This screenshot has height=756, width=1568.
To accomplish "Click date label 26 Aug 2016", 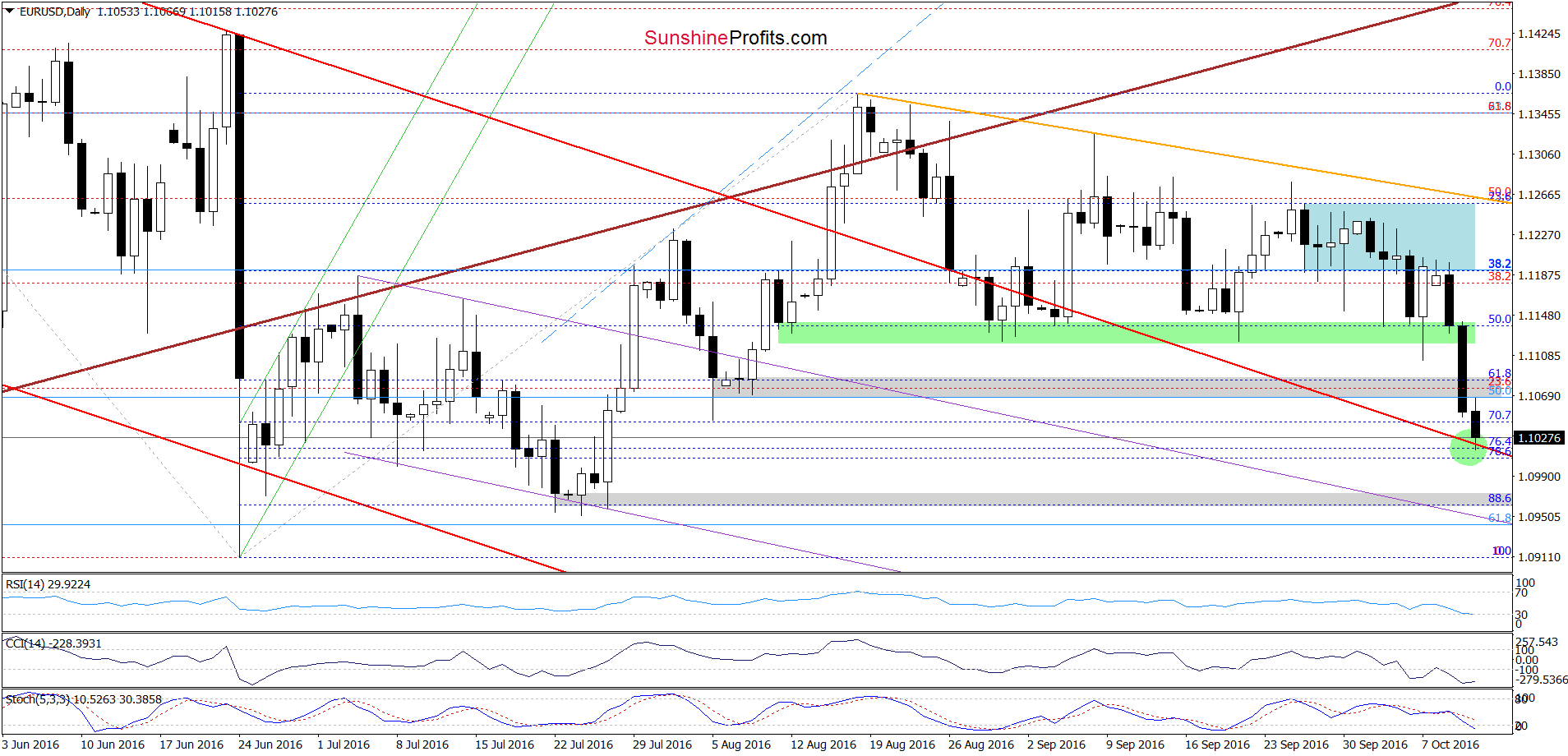I will 981,744.
